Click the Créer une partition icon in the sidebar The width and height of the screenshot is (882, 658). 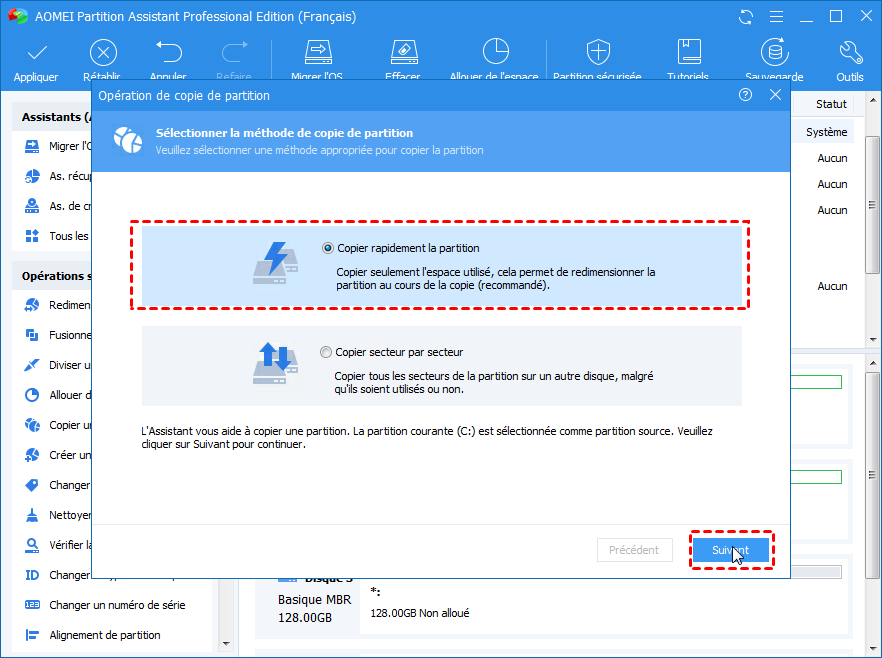coord(32,455)
